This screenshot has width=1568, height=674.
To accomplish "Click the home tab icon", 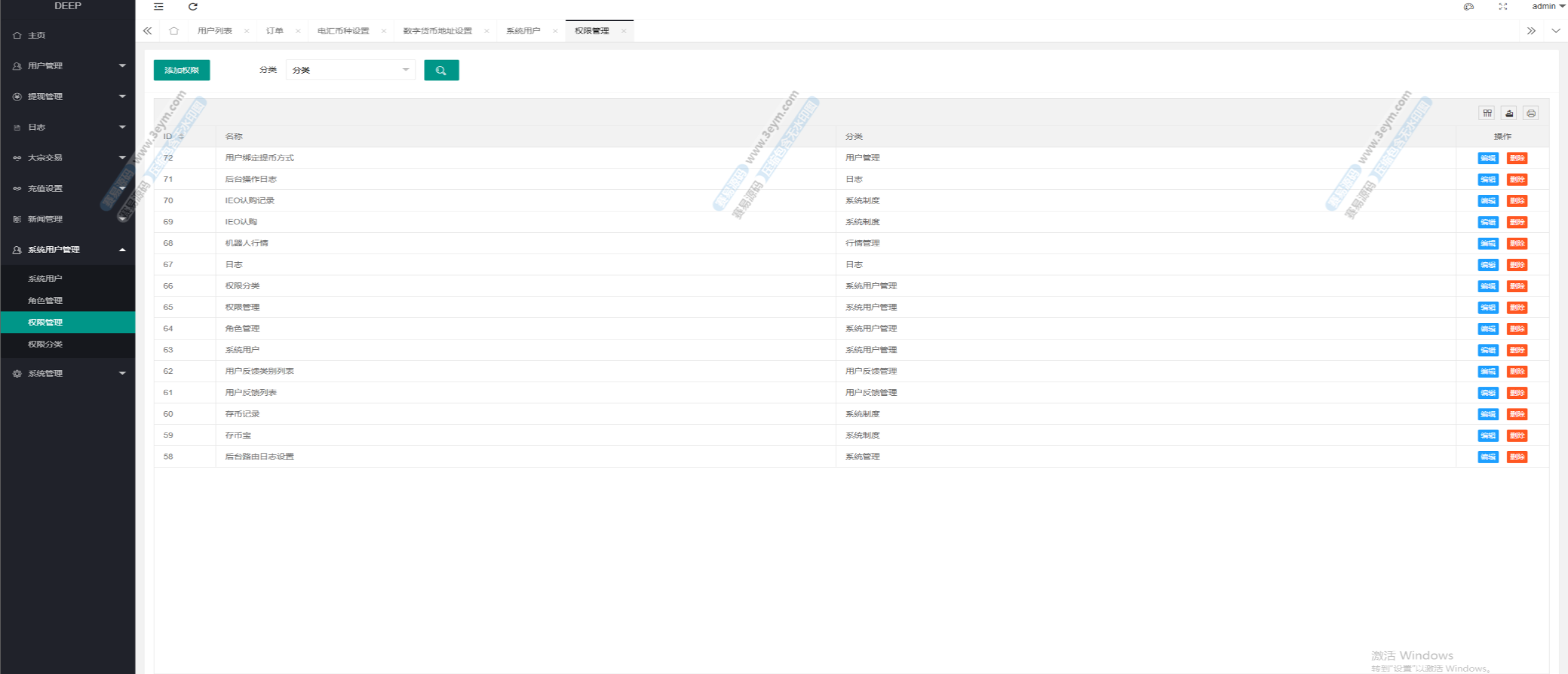I will [x=174, y=31].
